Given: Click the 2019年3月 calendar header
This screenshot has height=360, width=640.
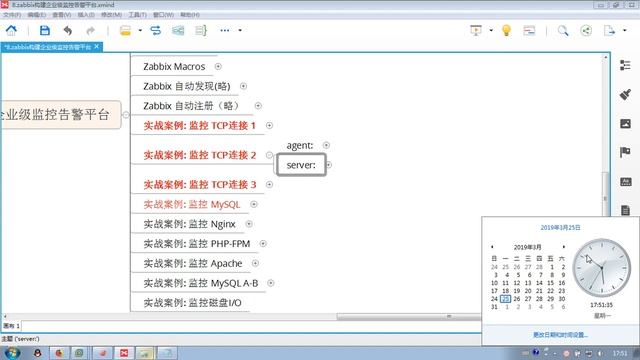Looking at the screenshot, I should coord(527,247).
